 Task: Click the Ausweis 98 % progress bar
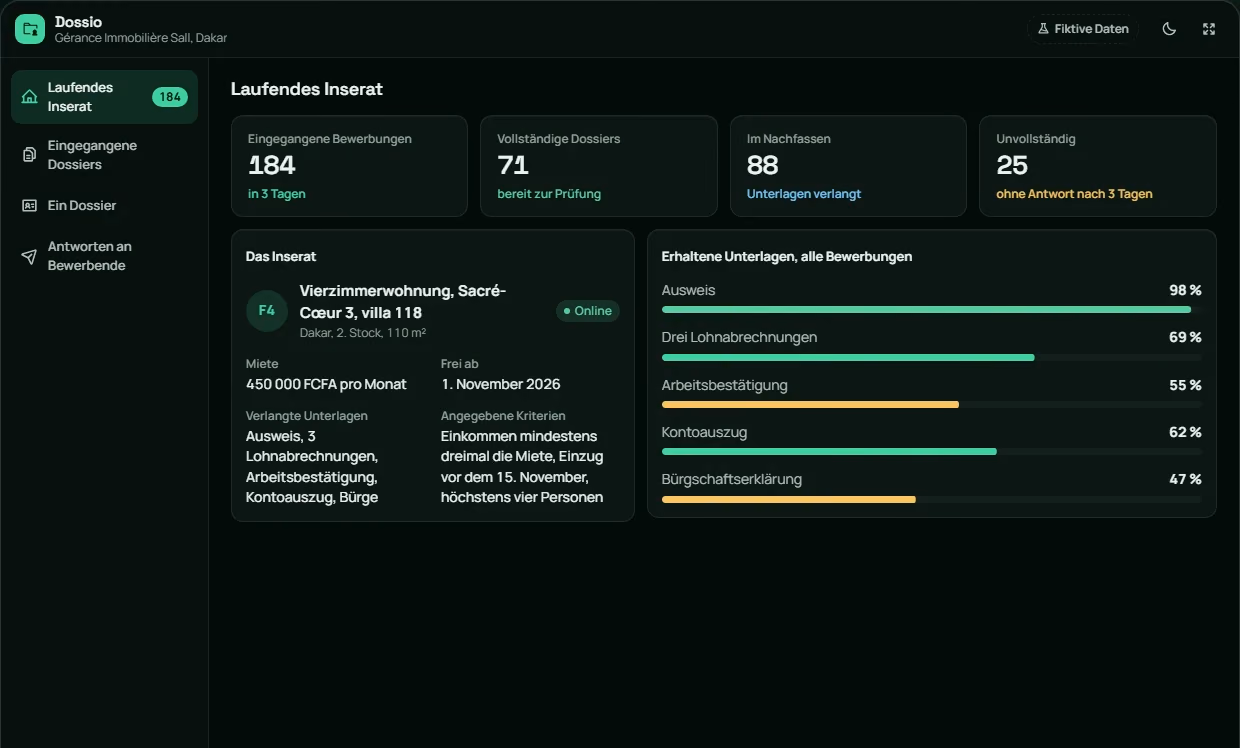point(932,310)
